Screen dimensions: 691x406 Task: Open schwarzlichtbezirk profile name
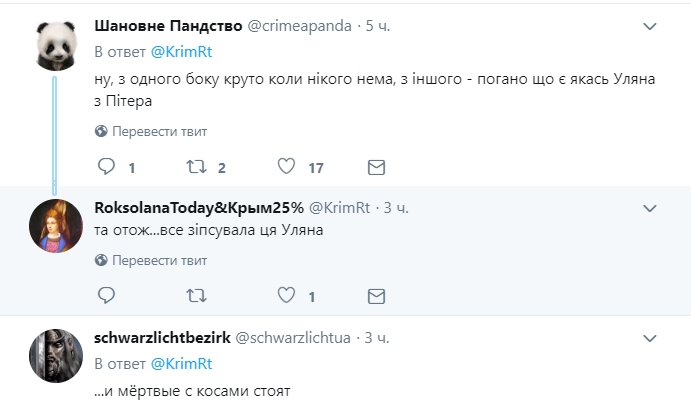pos(160,338)
